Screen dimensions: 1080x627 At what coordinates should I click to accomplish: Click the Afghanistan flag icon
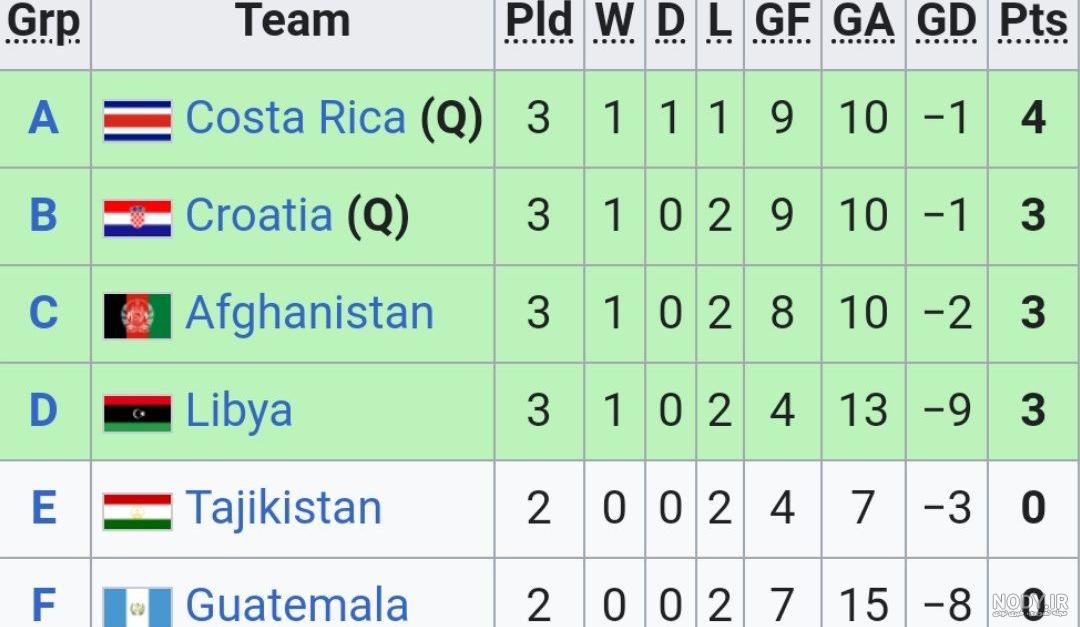[137, 316]
